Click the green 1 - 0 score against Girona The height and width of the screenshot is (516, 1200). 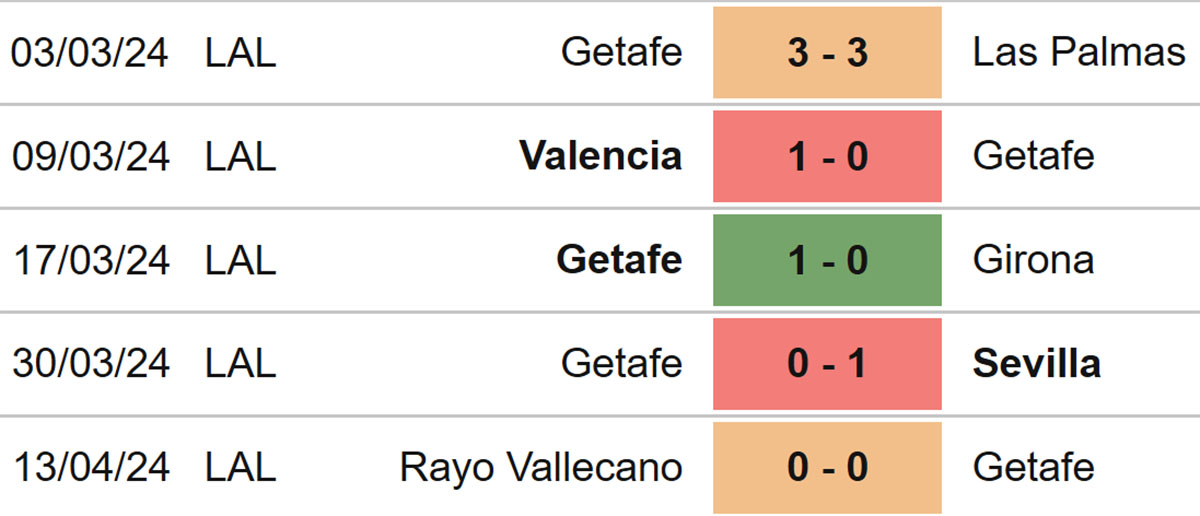click(x=827, y=261)
